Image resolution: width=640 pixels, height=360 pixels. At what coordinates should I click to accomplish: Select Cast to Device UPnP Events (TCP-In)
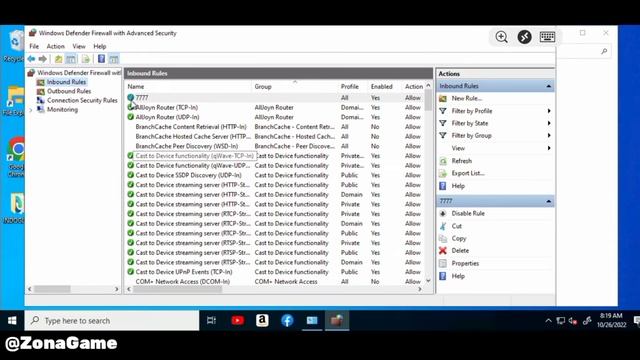click(x=274, y=272)
